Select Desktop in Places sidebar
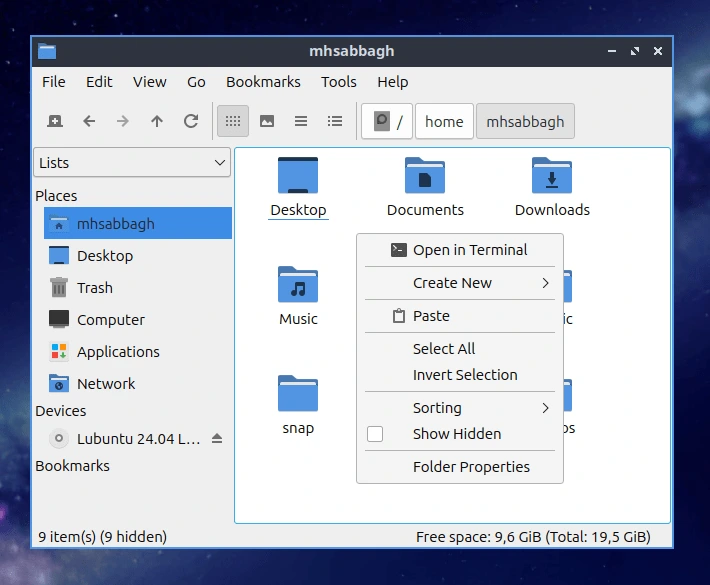 click(x=138, y=256)
